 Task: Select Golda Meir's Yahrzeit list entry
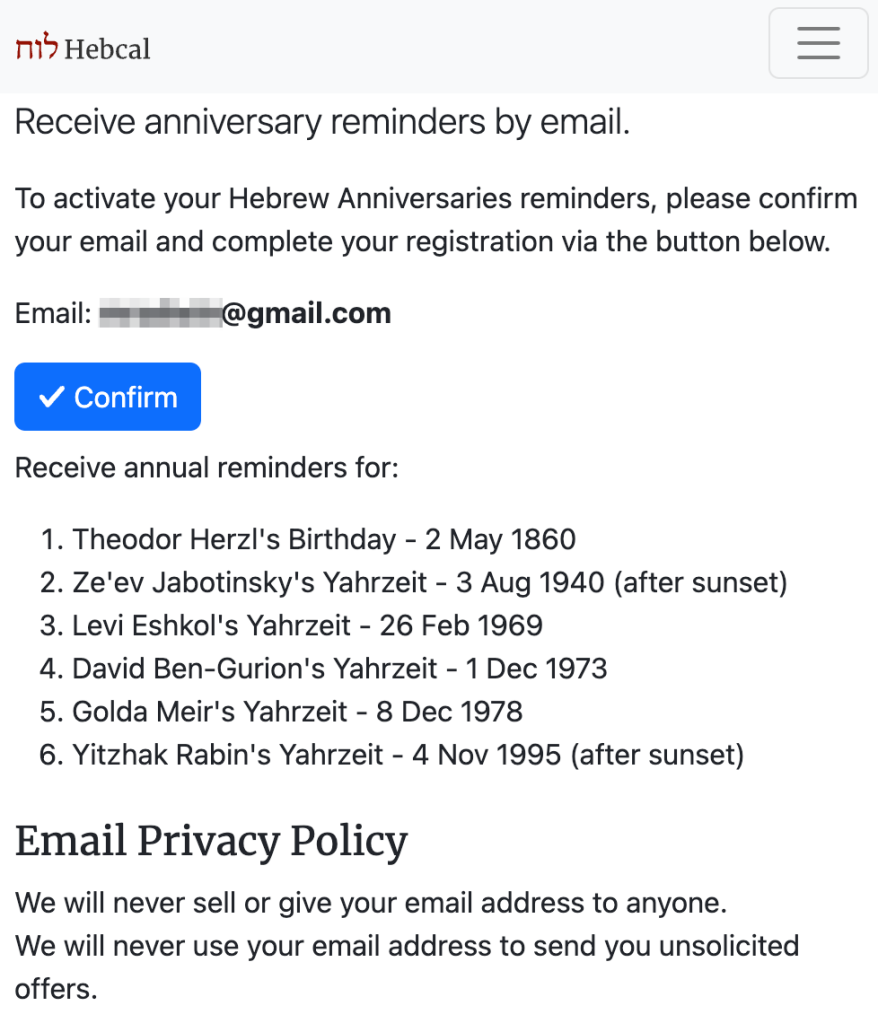click(297, 711)
